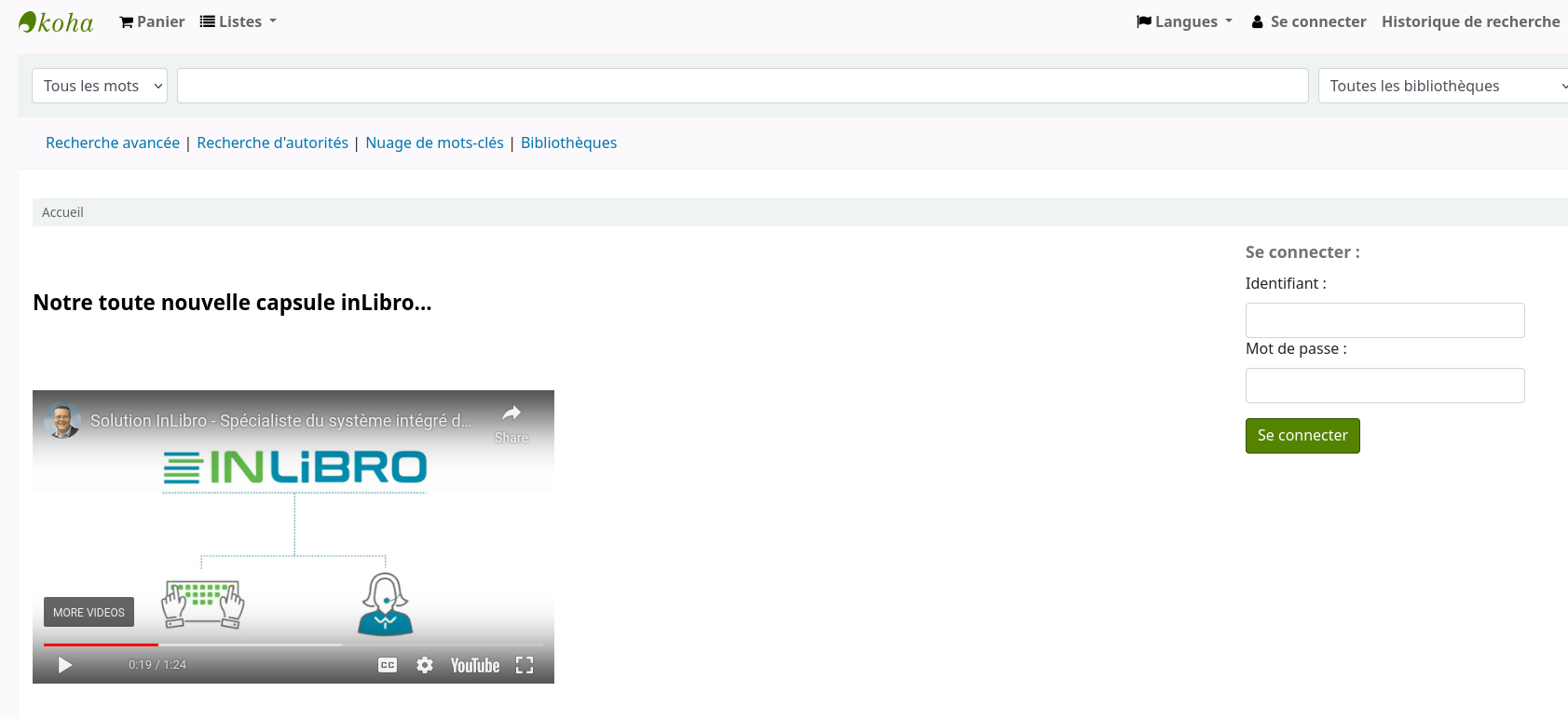Click the YouTube logo in player

click(475, 665)
